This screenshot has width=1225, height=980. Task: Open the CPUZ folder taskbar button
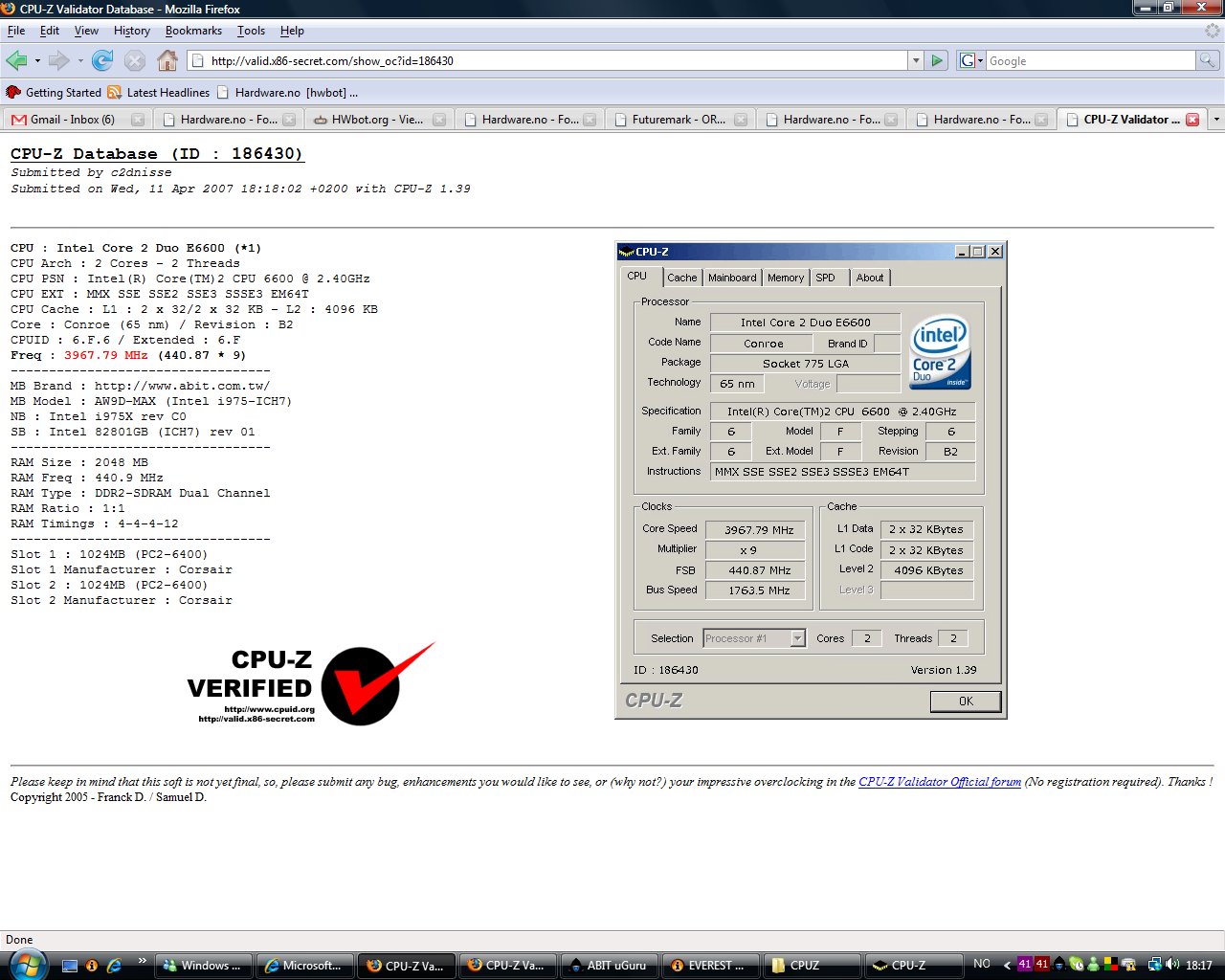pos(812,966)
